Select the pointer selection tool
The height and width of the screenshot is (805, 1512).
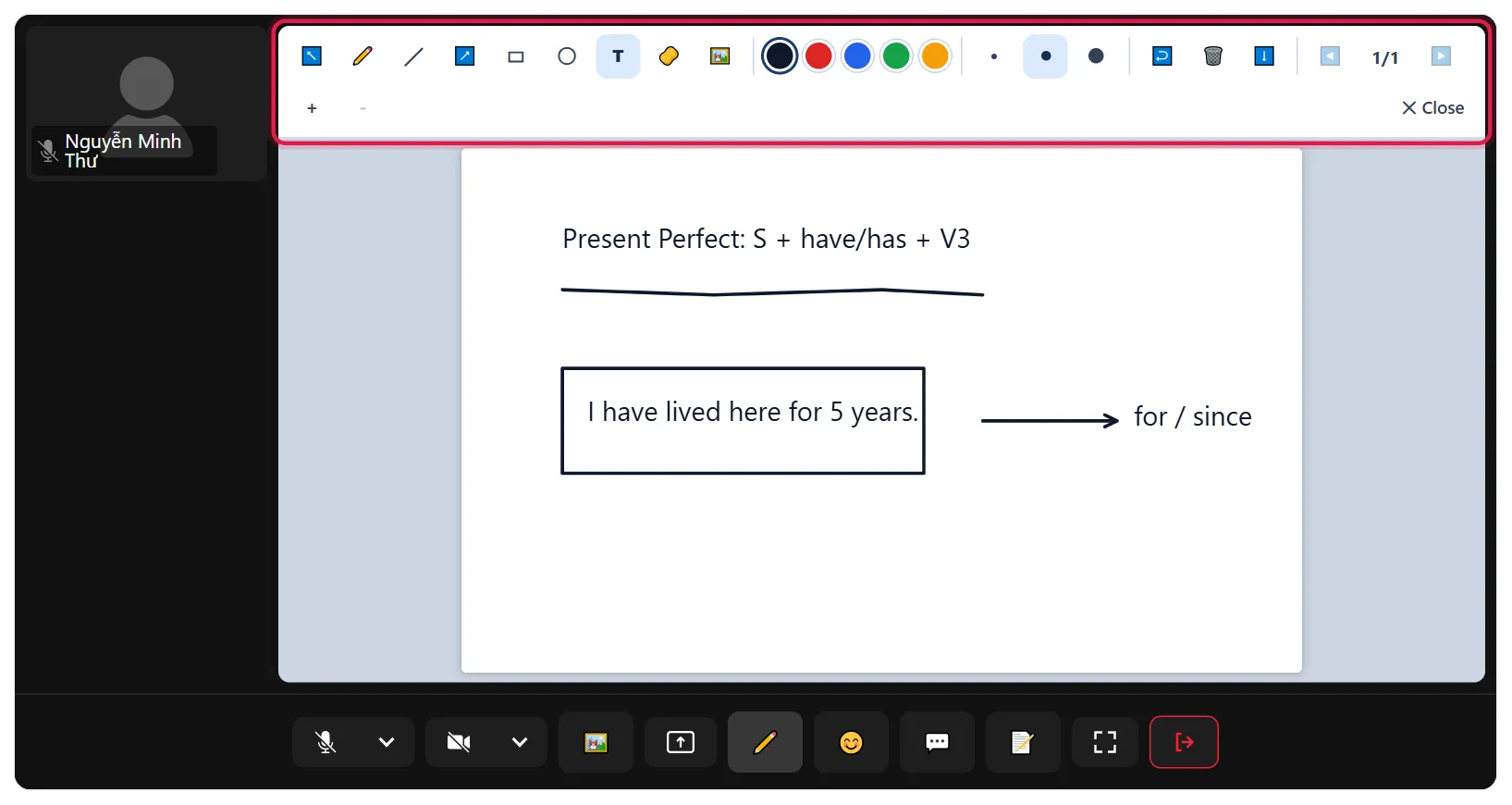coord(312,56)
